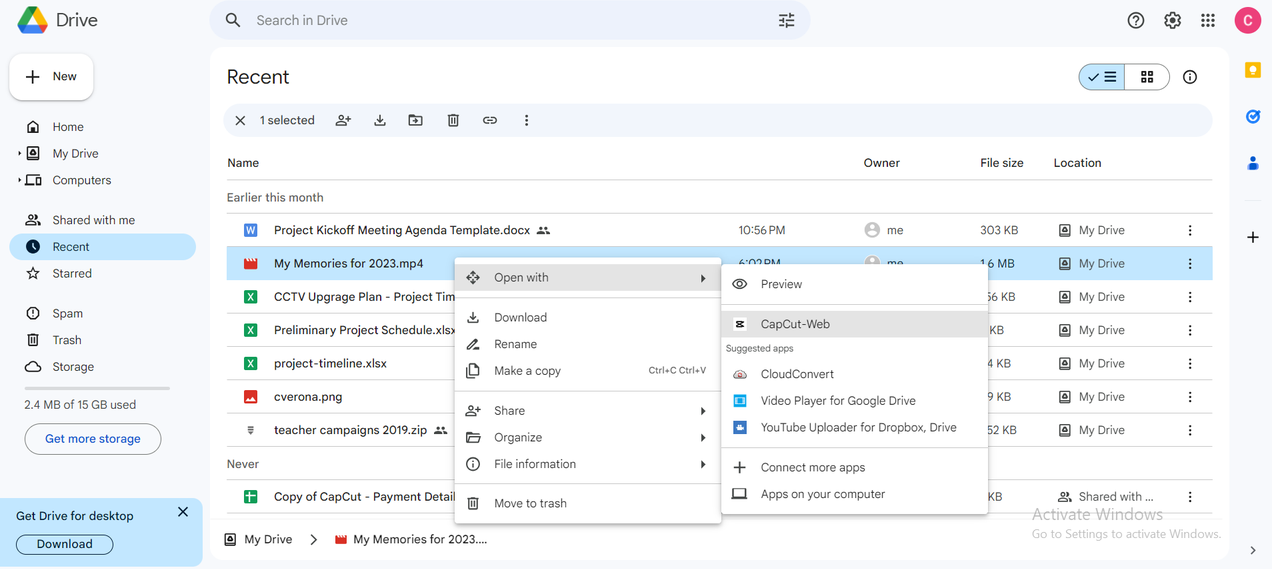The width and height of the screenshot is (1272, 569).
Task: Choose Rename from context menu
Action: (588, 344)
